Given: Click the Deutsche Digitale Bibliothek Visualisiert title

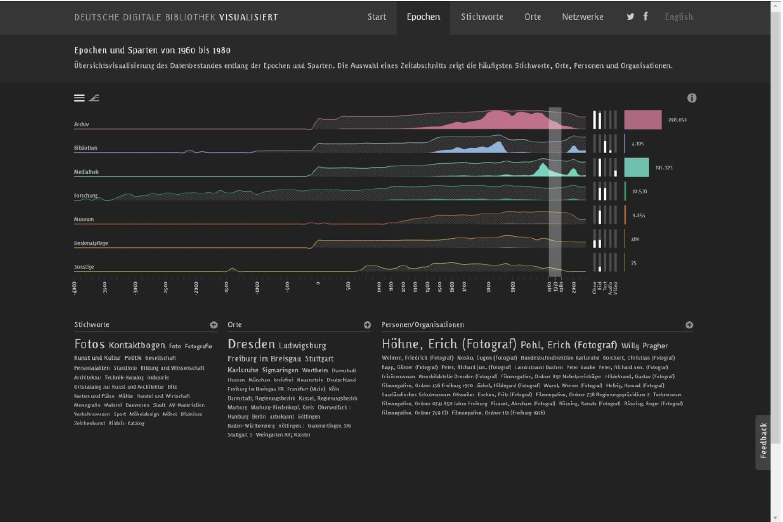Looking at the screenshot, I should (176, 17).
